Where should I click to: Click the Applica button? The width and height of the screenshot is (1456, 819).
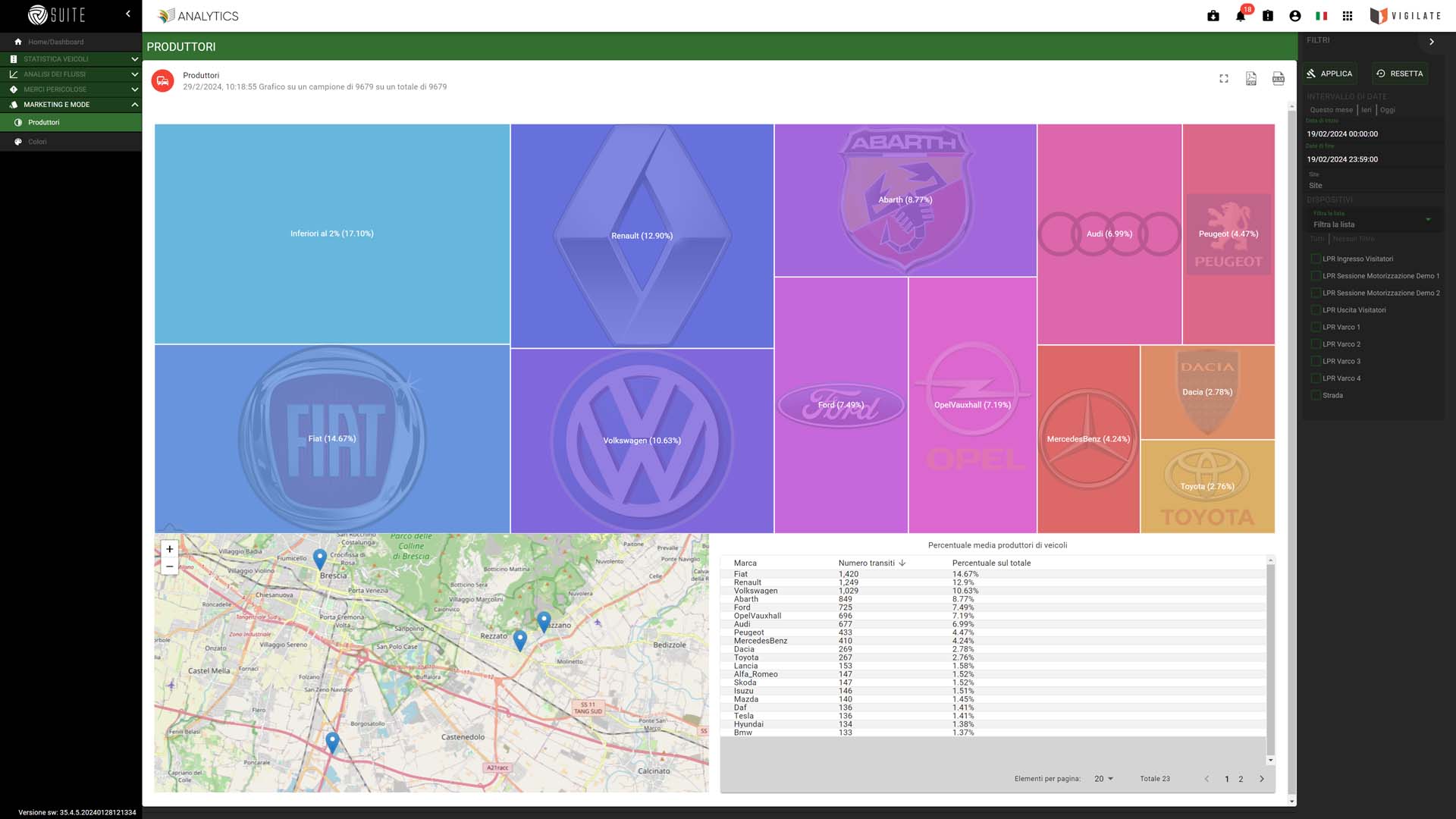coord(1329,74)
